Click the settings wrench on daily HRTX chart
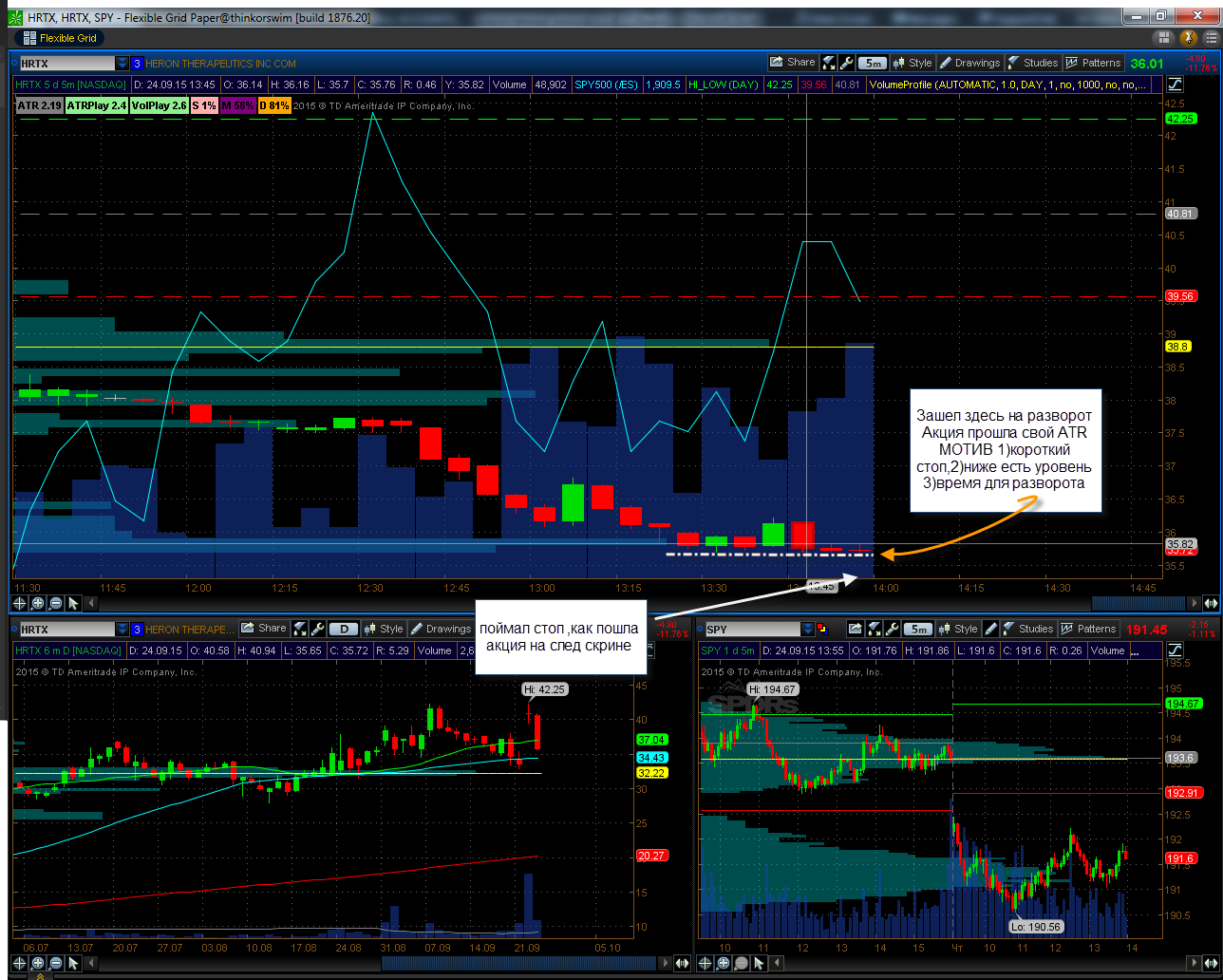 tap(317, 629)
